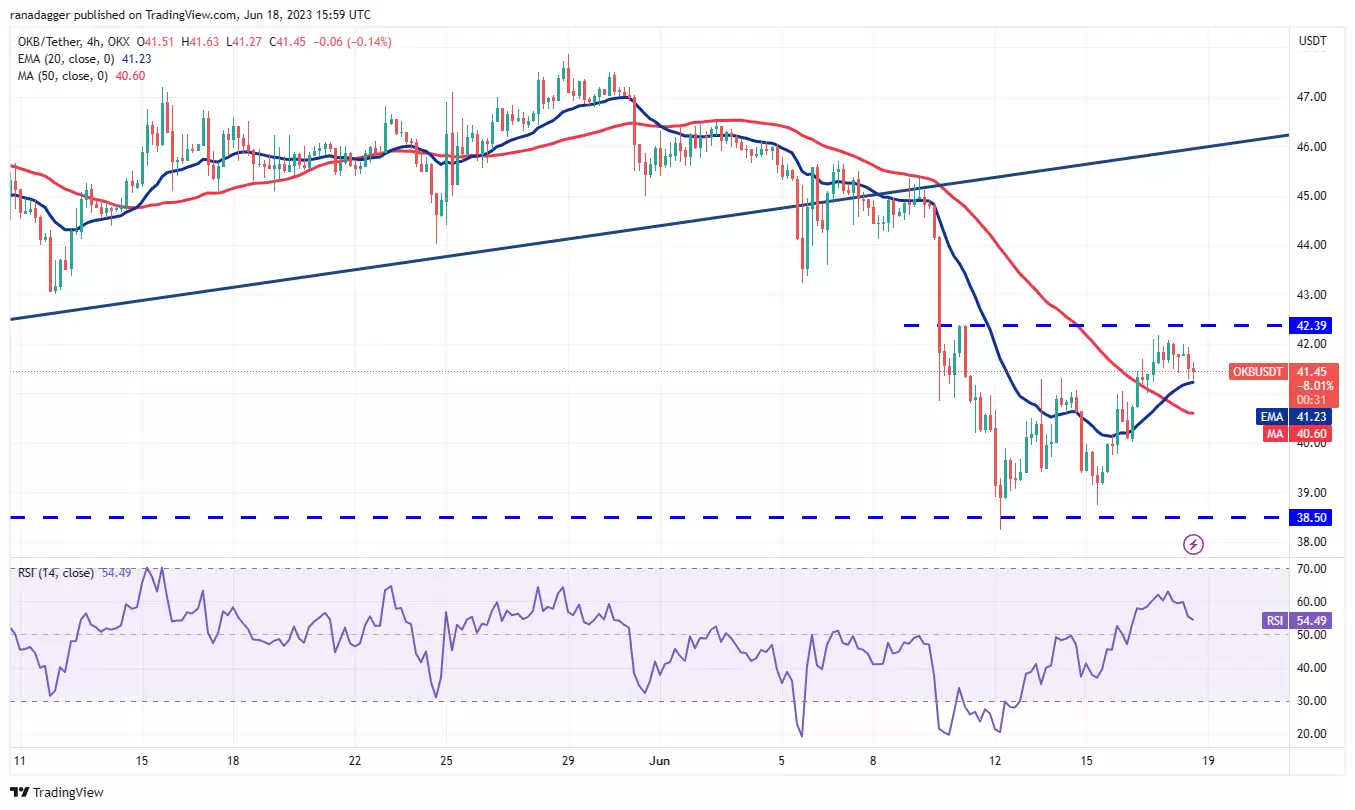1355x810 pixels.
Task: Click the TradingView logo icon
Action: [x=20, y=792]
